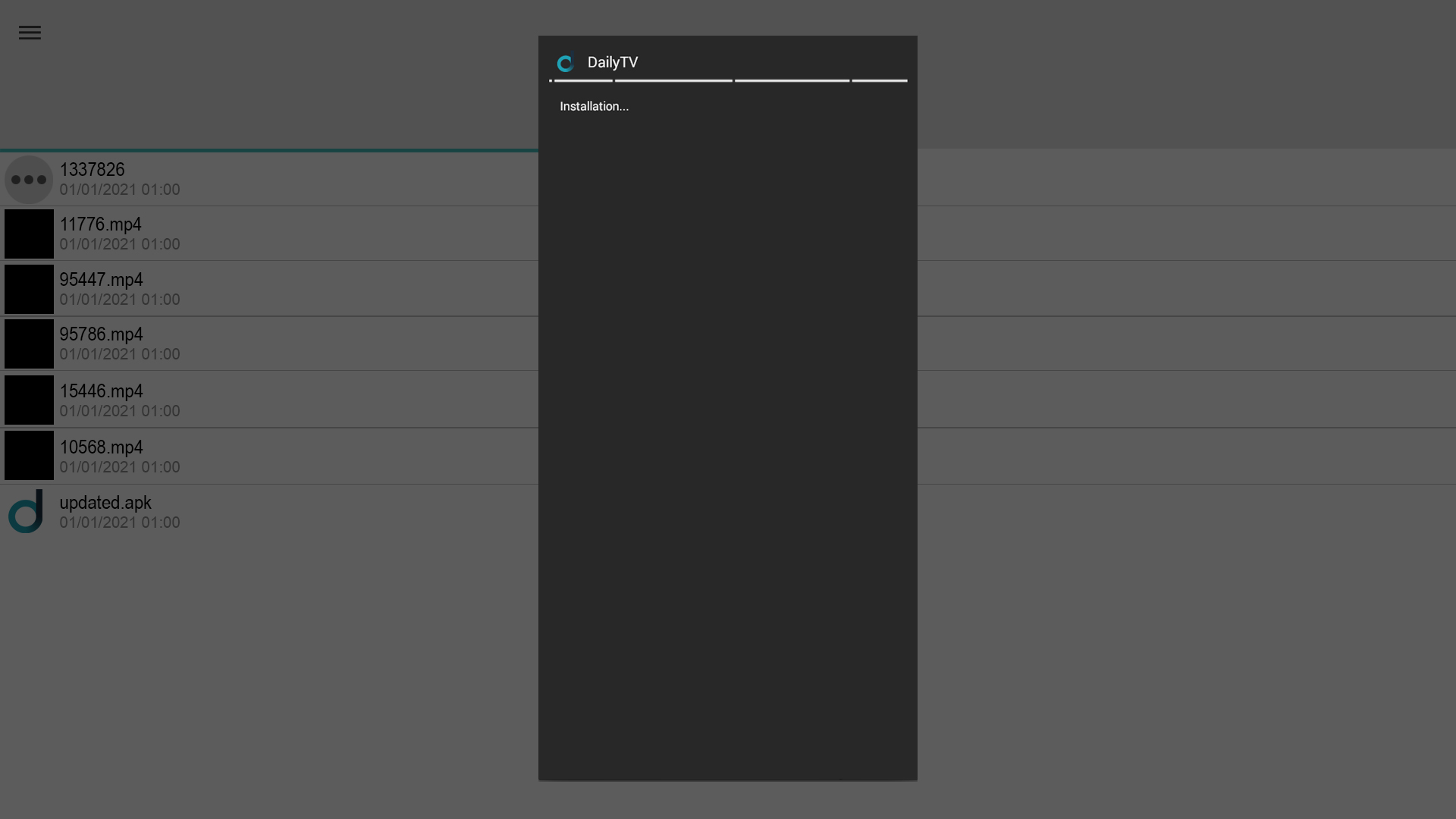1456x819 pixels.
Task: Open the 10568.mp4 video thumbnail
Action: click(x=29, y=456)
